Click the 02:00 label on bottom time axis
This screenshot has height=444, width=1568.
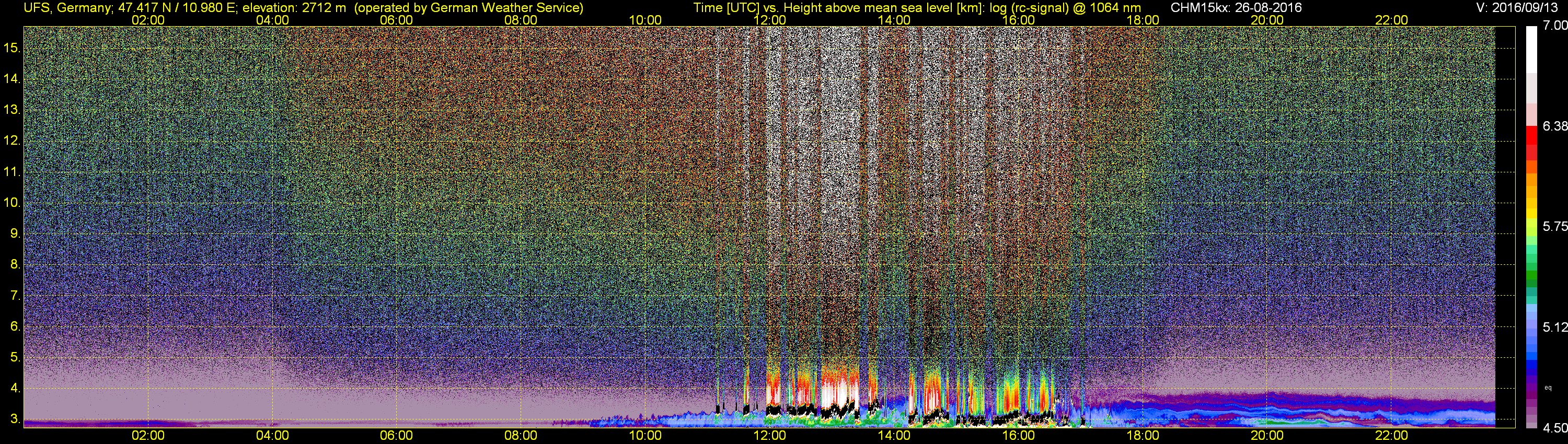point(148,436)
